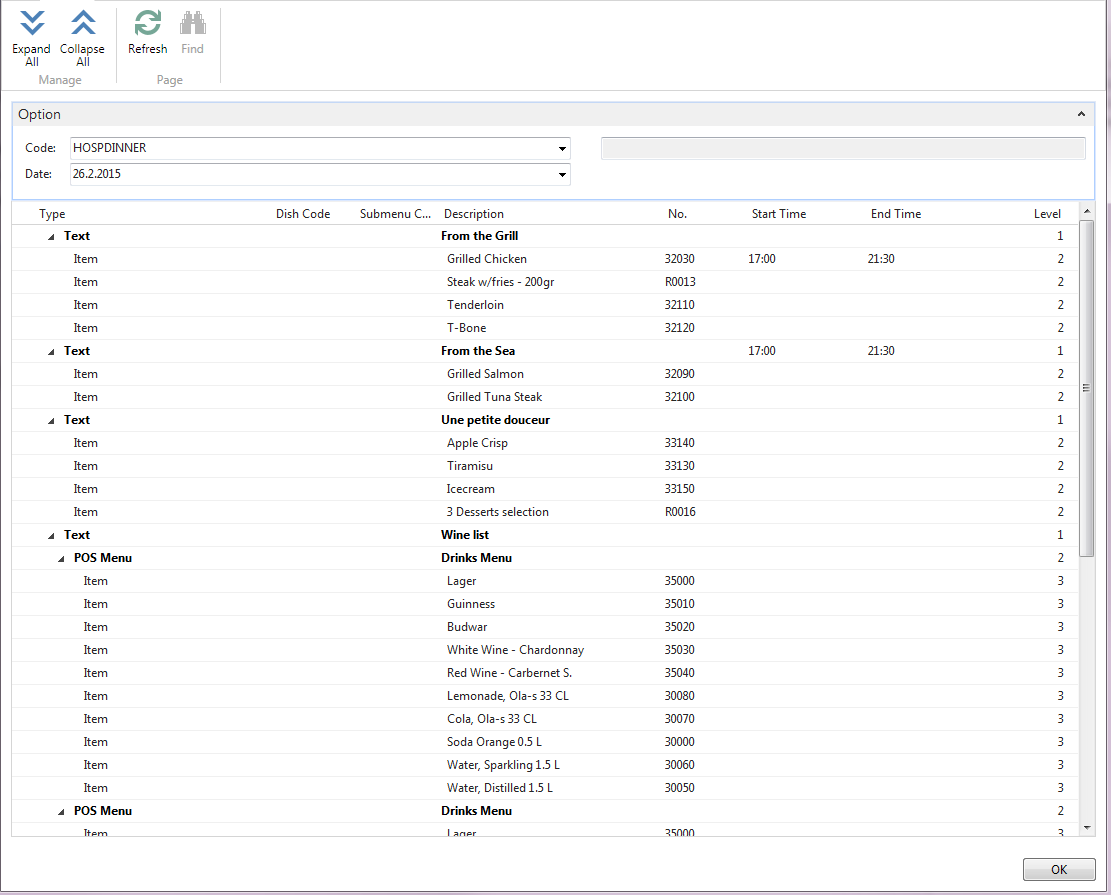Collapse the Wine list group

point(51,536)
